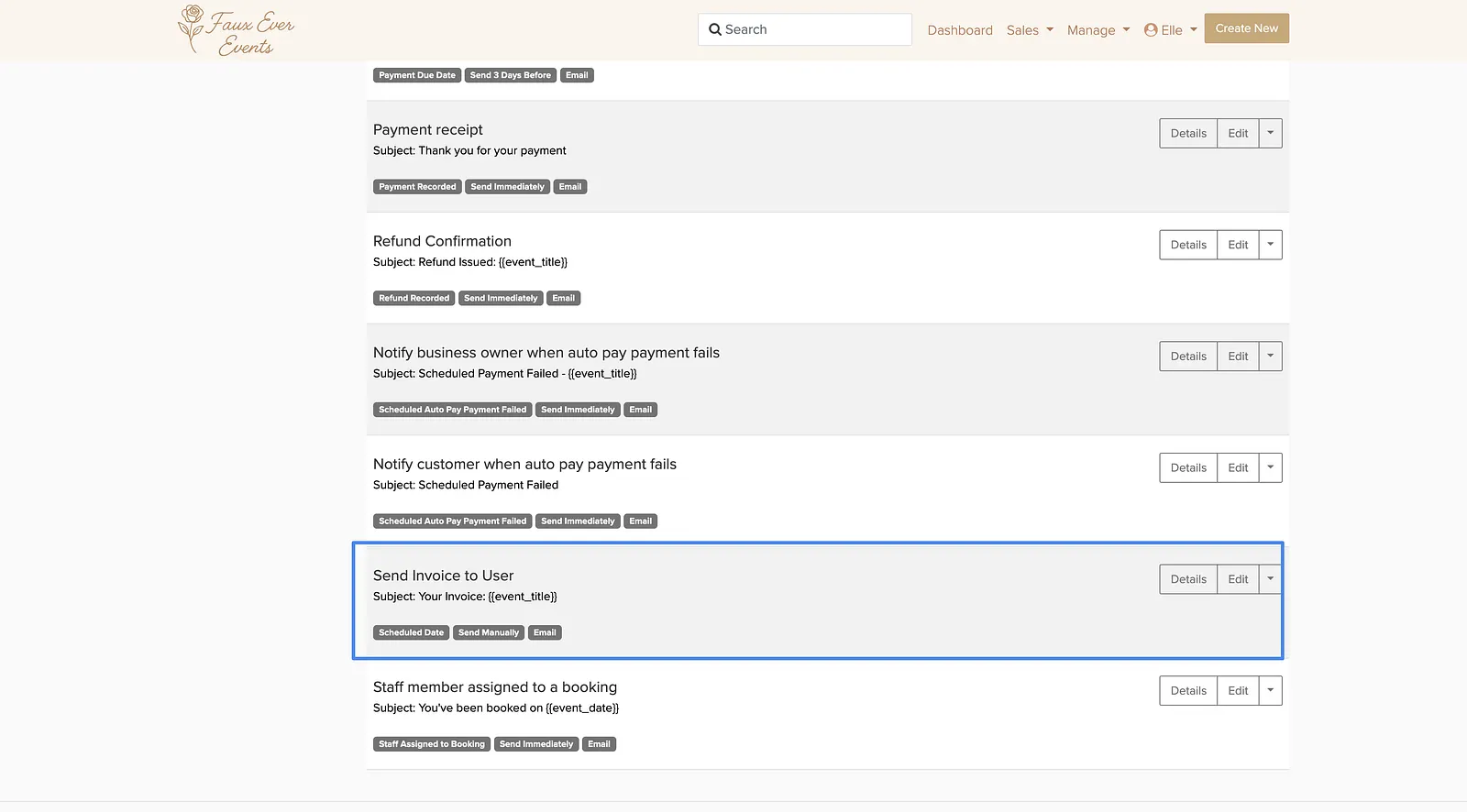The height and width of the screenshot is (812, 1467).
Task: Click Scheduled Auto Pay Payment Failed tag in business owner row
Action: pyautogui.click(x=453, y=410)
